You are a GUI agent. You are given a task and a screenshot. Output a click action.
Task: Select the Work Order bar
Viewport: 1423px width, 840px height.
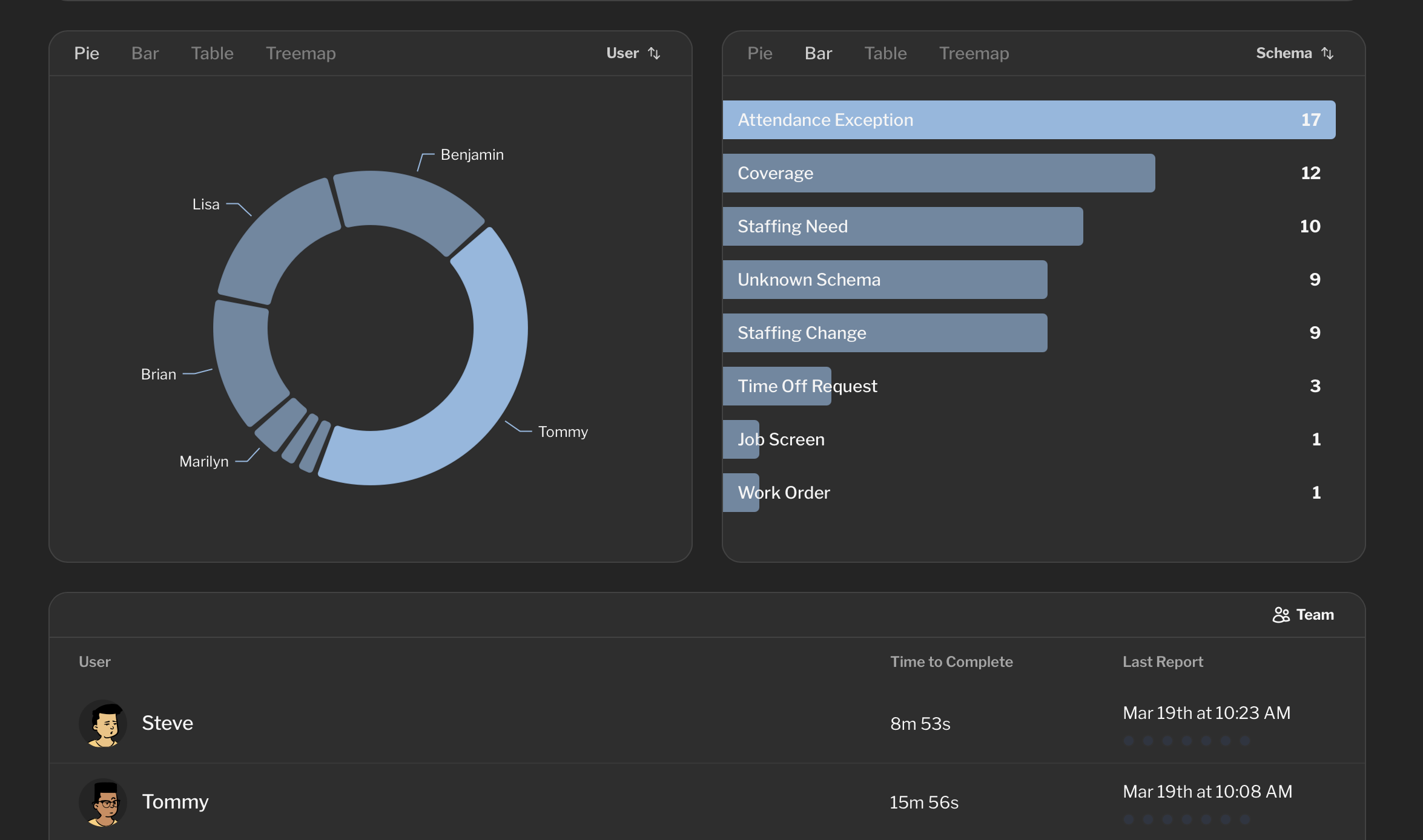(x=740, y=492)
